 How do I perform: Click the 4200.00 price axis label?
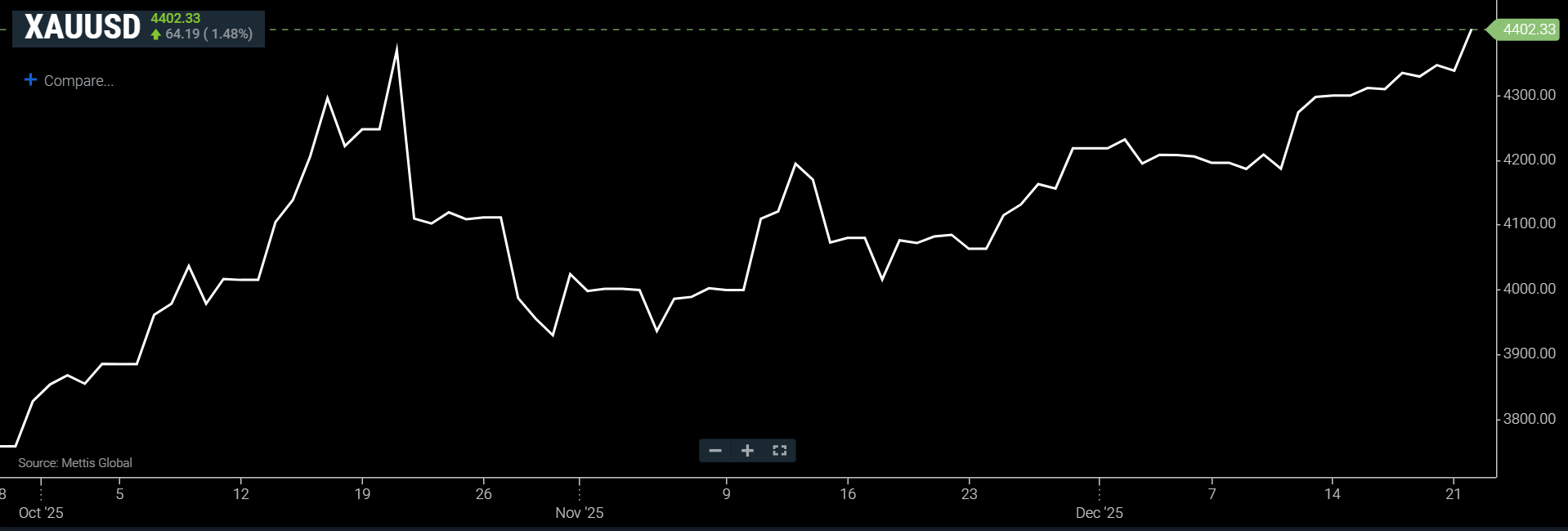pos(1529,160)
